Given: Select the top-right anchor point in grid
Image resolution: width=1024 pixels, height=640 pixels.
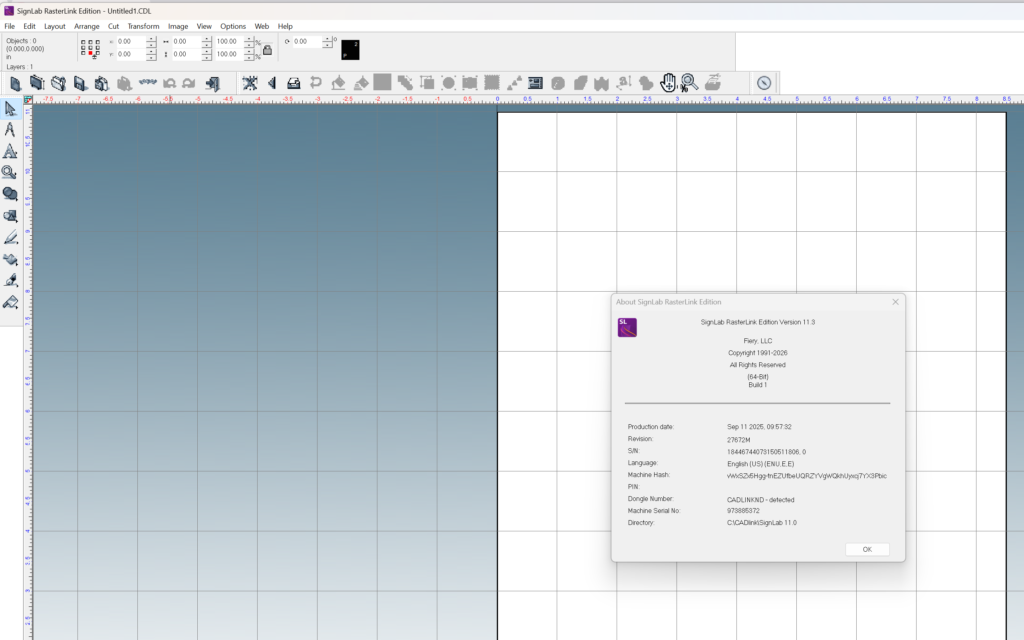Looking at the screenshot, I should pyautogui.click(x=97, y=42).
